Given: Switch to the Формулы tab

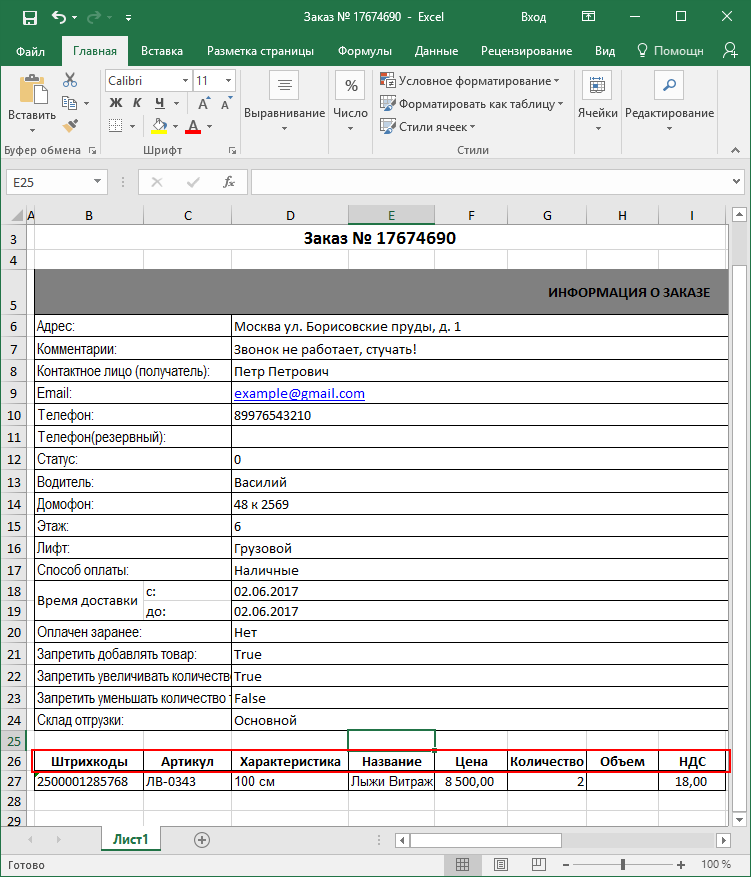Looking at the screenshot, I should point(365,51).
